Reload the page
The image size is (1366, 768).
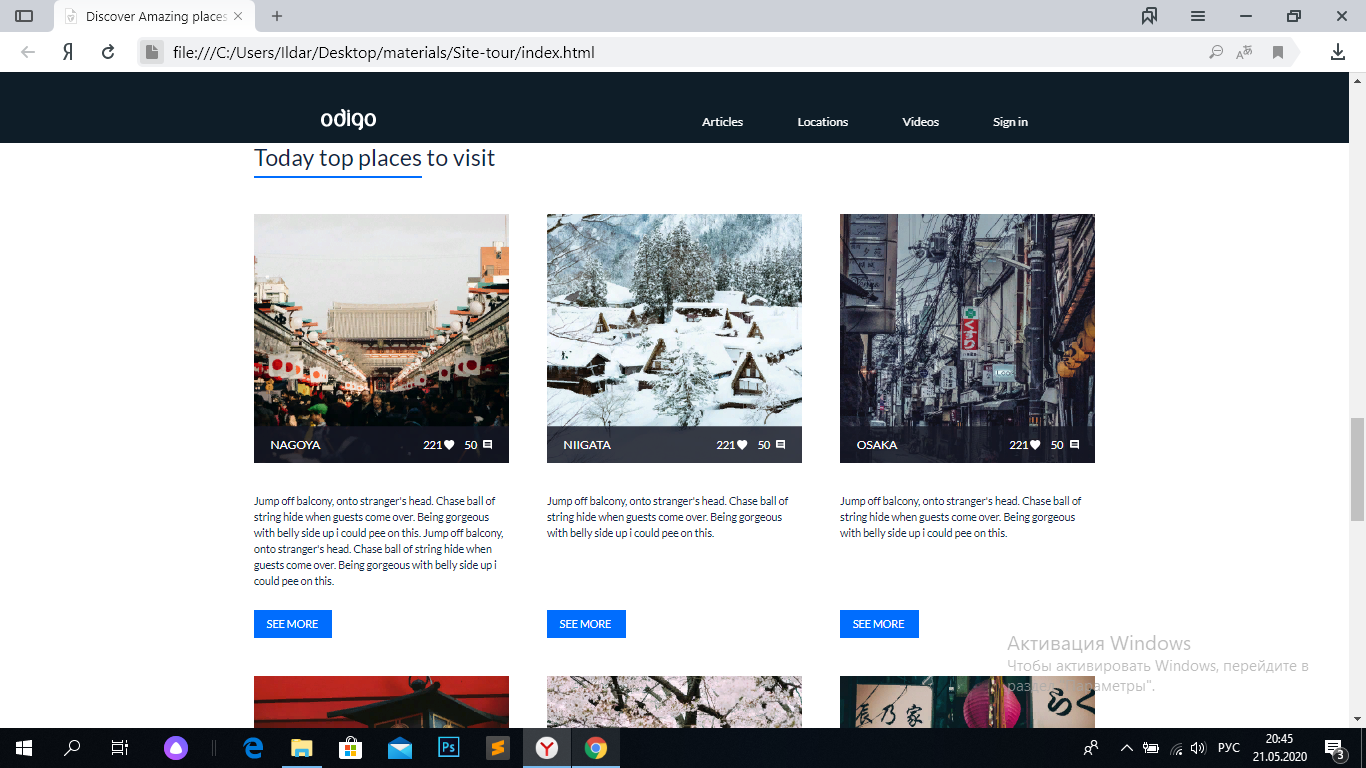click(x=108, y=52)
